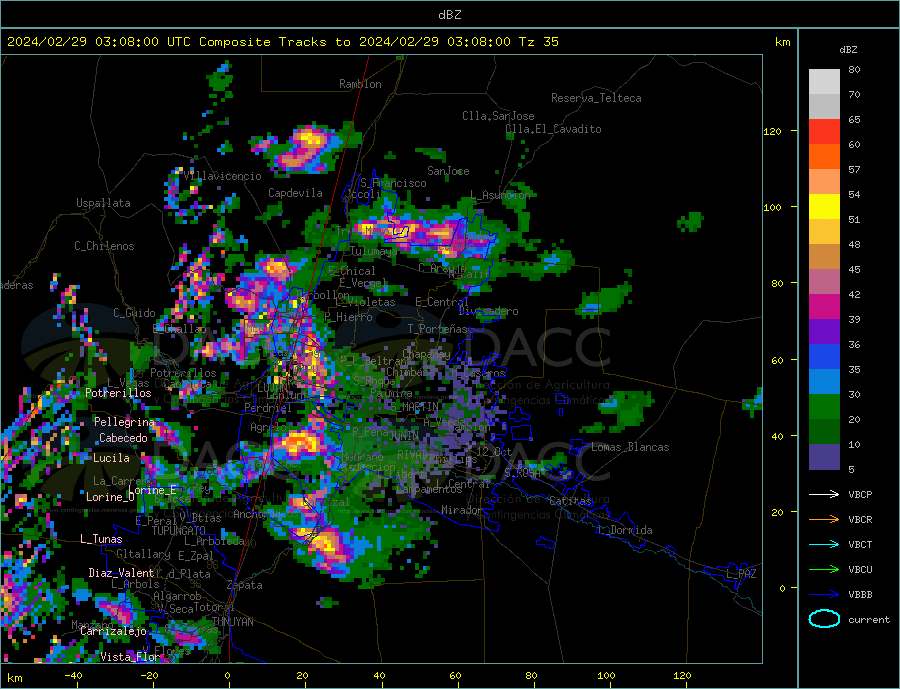The height and width of the screenshot is (689, 900).
Task: Click the 'km' unit label at bottom left
Action: point(15,678)
